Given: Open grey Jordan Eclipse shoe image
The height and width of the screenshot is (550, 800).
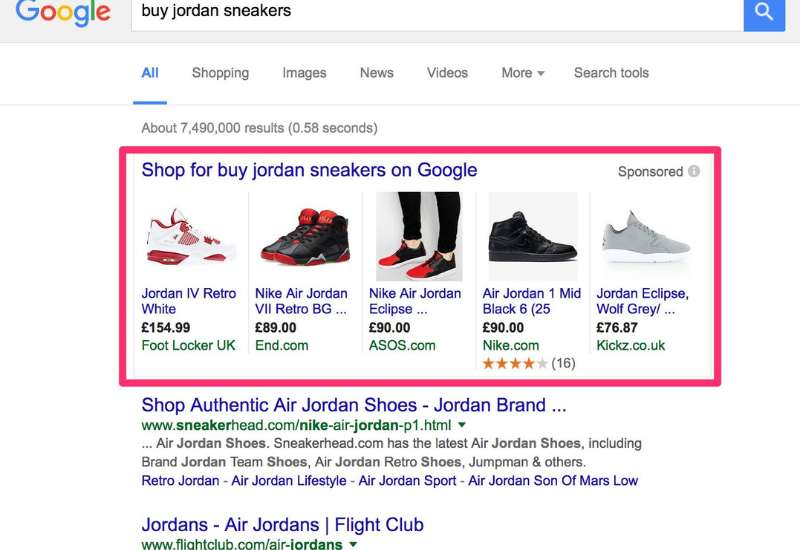Looking at the screenshot, I should click(646, 237).
